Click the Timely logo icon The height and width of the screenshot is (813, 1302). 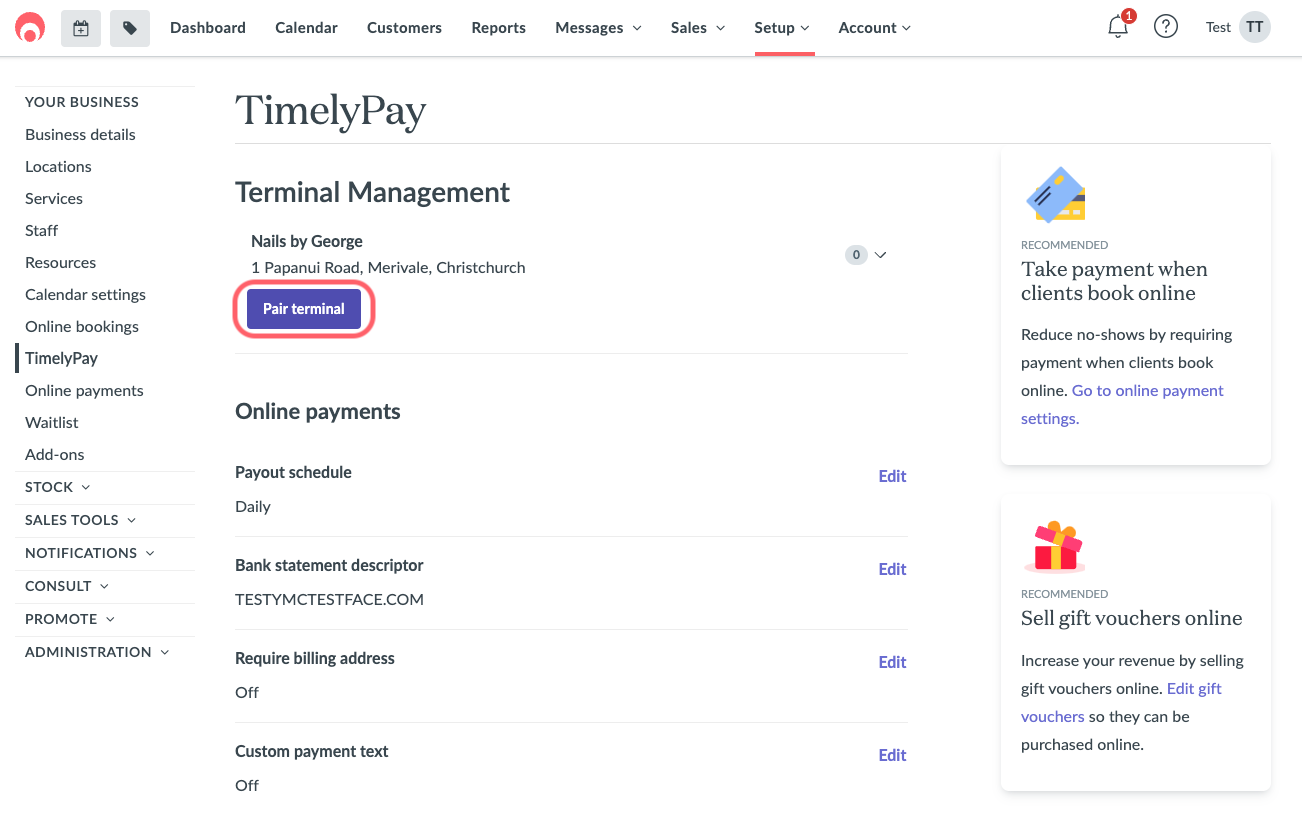click(30, 28)
